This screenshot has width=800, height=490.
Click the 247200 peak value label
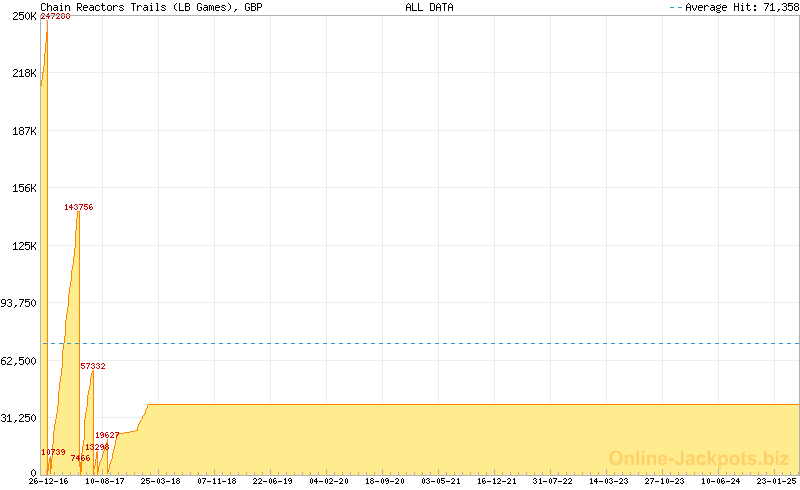coord(55,17)
